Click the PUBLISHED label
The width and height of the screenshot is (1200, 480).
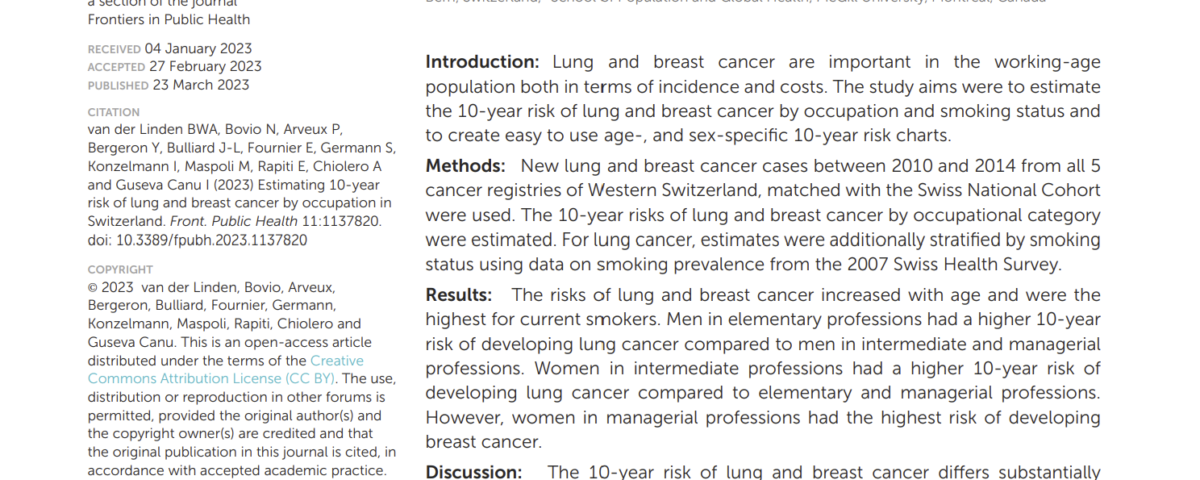(117, 85)
